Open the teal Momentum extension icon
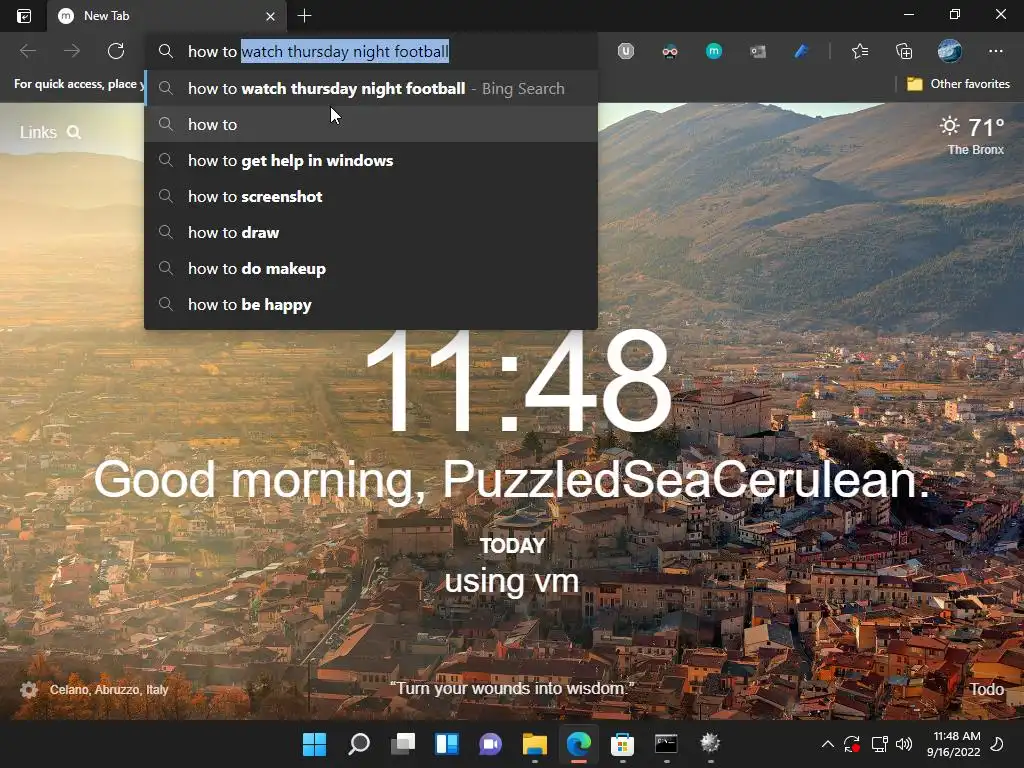Screen dimensions: 1024x768 [x=714, y=50]
